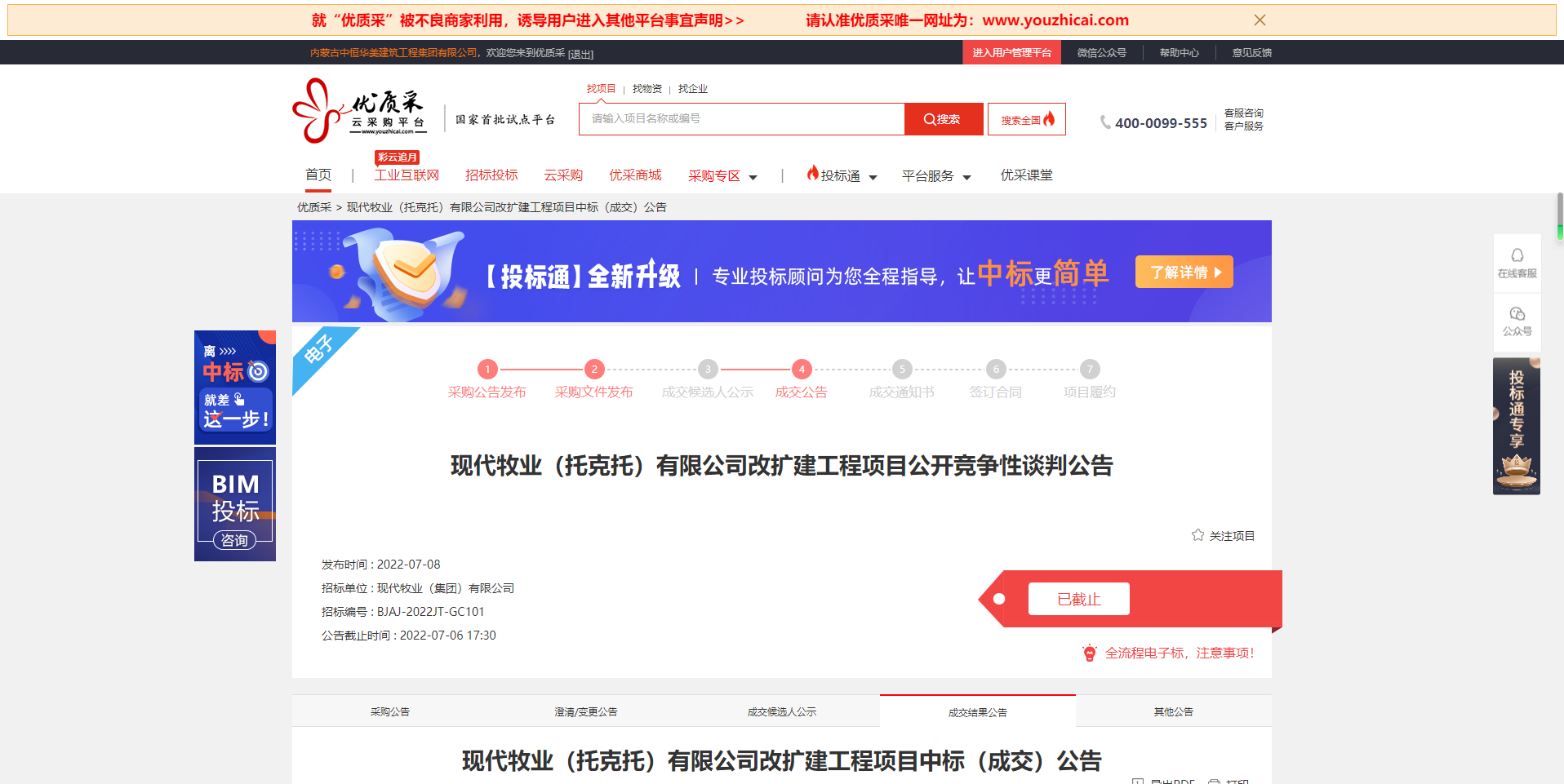1564x784 pixels.
Task: Open 帮助中心 in the top bar
Action: point(1180,52)
